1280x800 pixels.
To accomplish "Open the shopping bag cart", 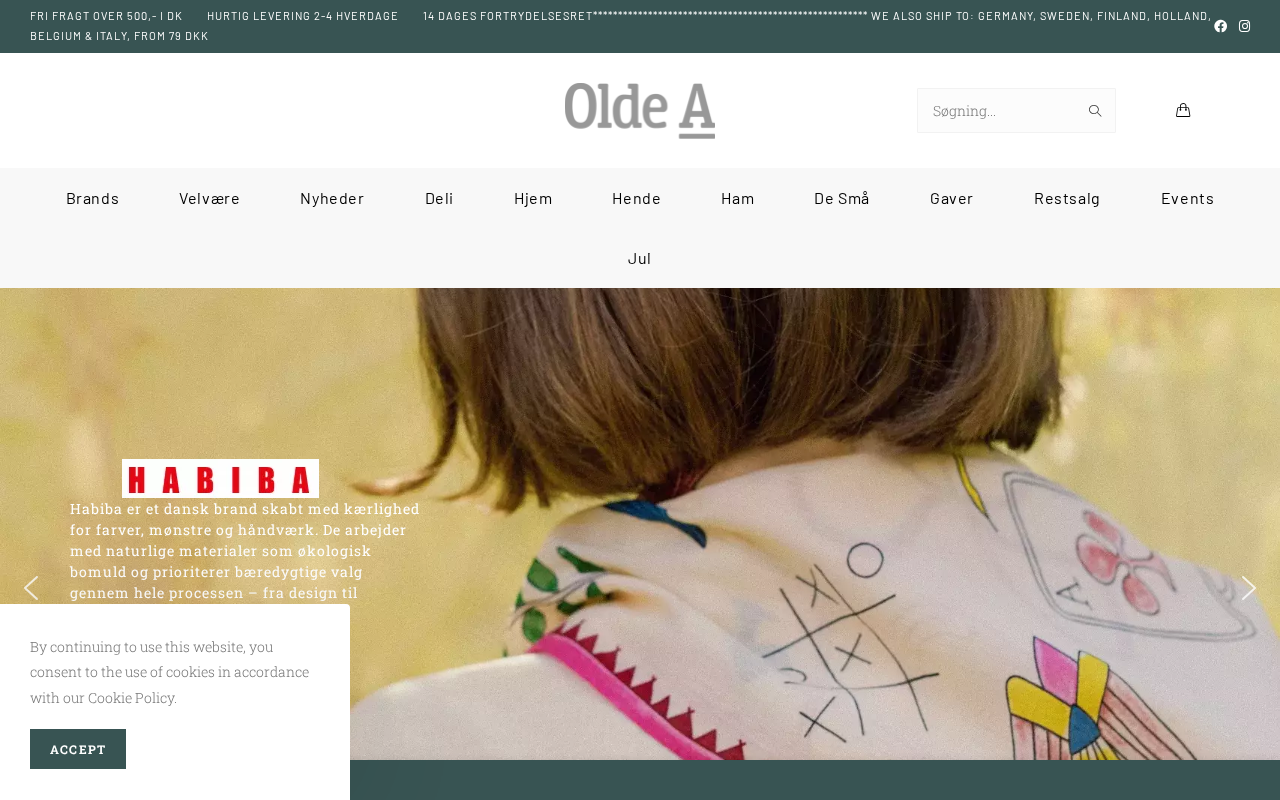I will 1183,110.
